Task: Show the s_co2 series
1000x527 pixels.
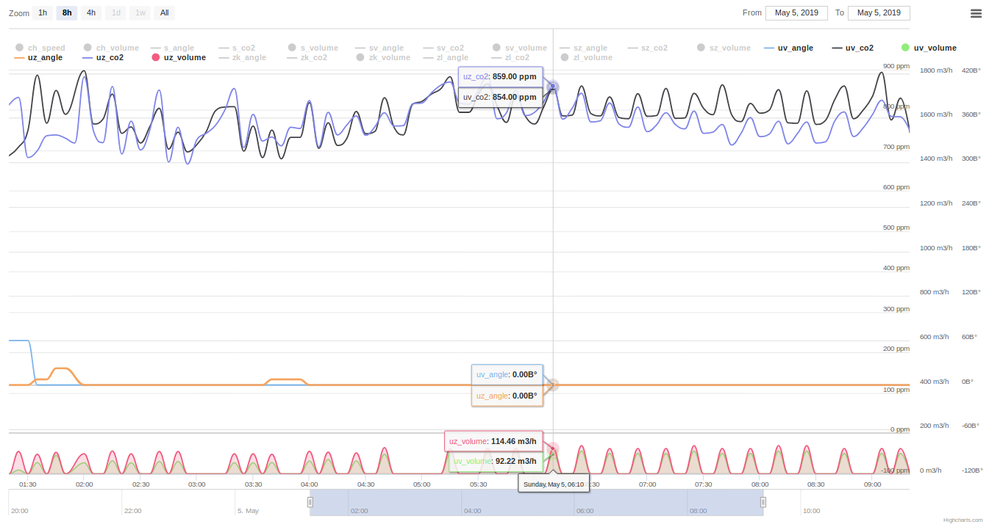Action: [244, 48]
